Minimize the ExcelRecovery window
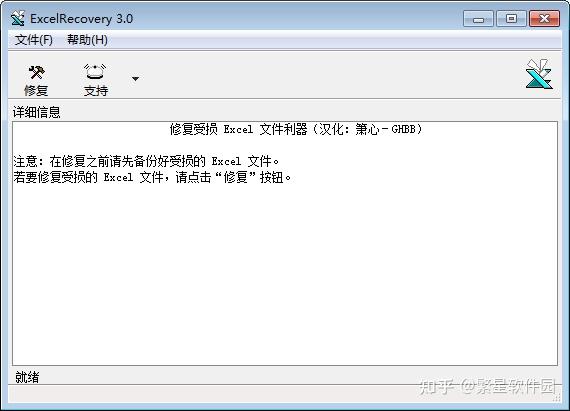This screenshot has width=570, height=411. coord(478,19)
